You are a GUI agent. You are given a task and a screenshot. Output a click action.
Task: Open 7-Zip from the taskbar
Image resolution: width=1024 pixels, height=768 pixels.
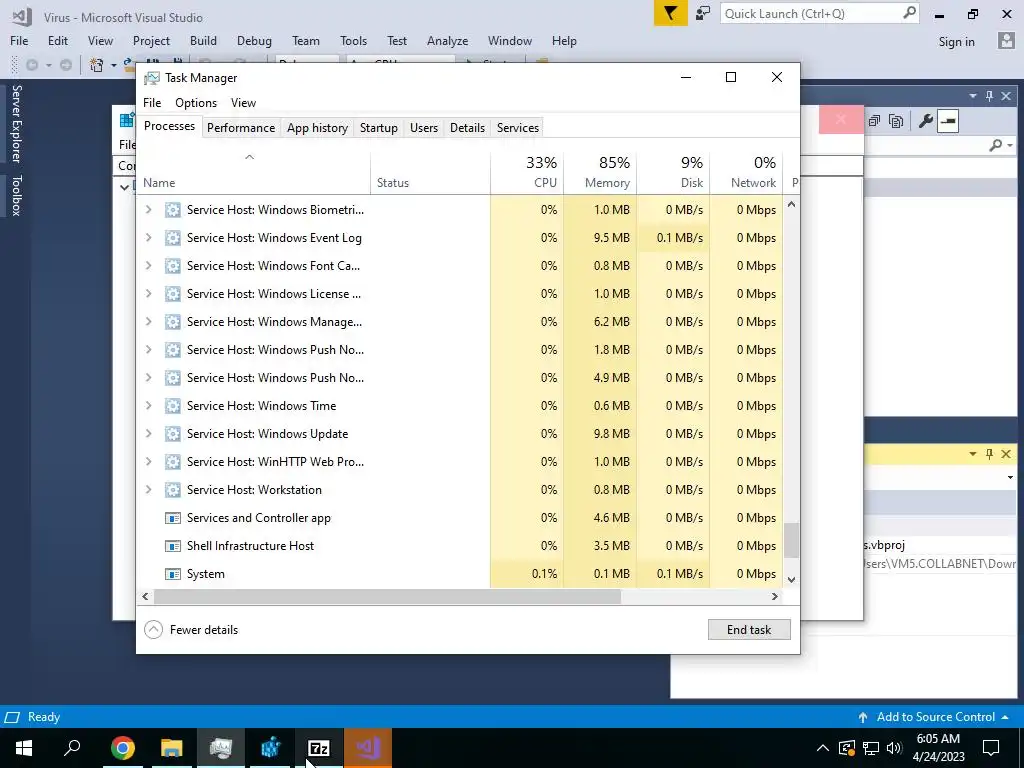click(319, 748)
